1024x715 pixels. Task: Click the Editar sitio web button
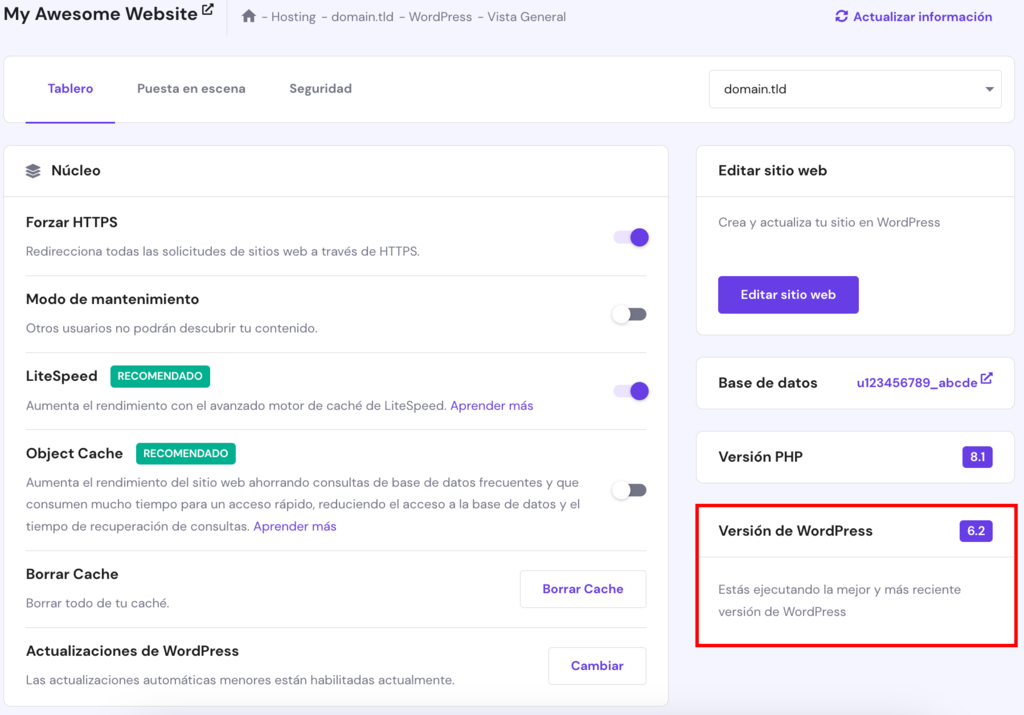[x=788, y=294]
